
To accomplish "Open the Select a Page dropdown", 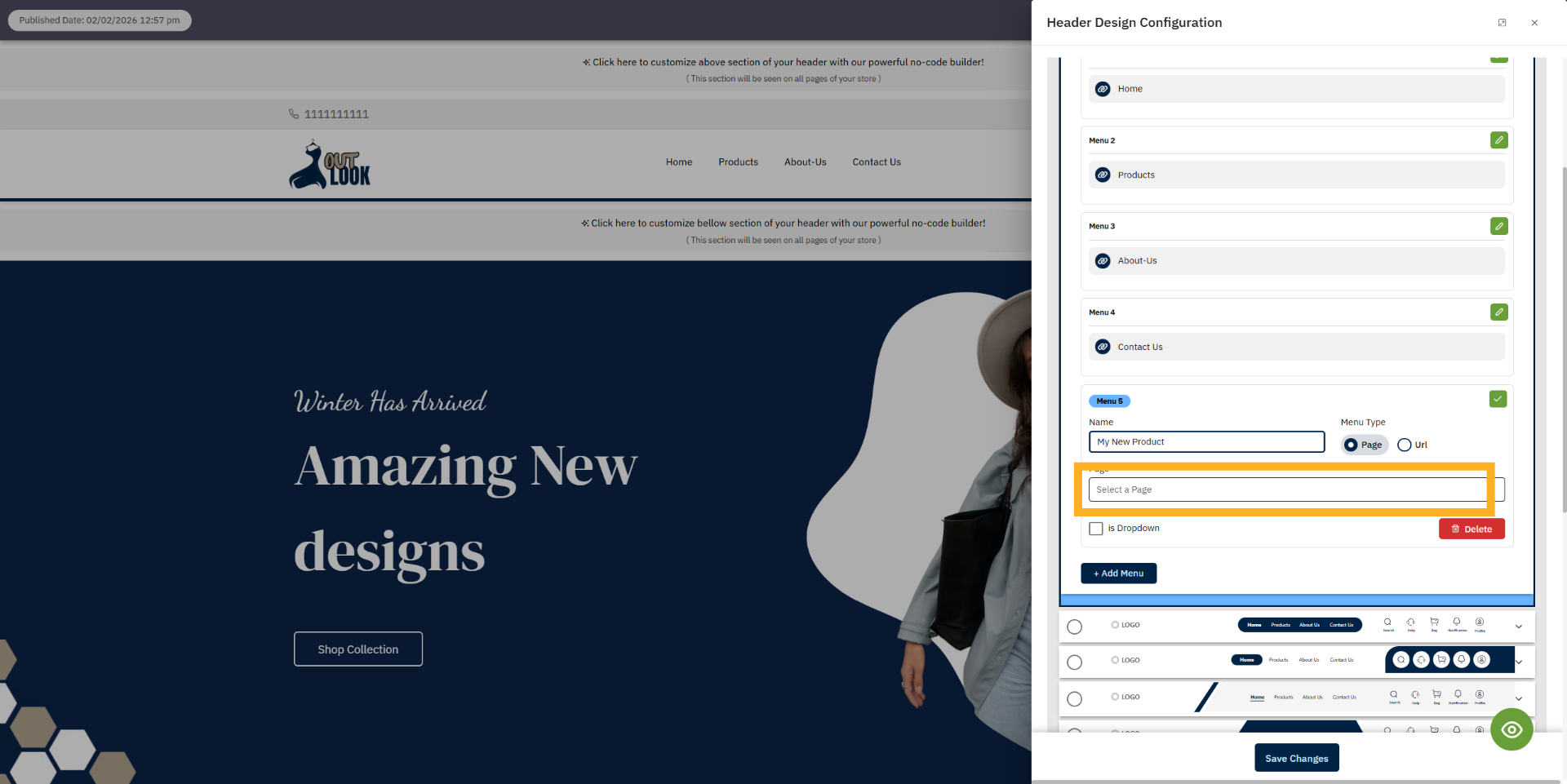I will point(1287,489).
